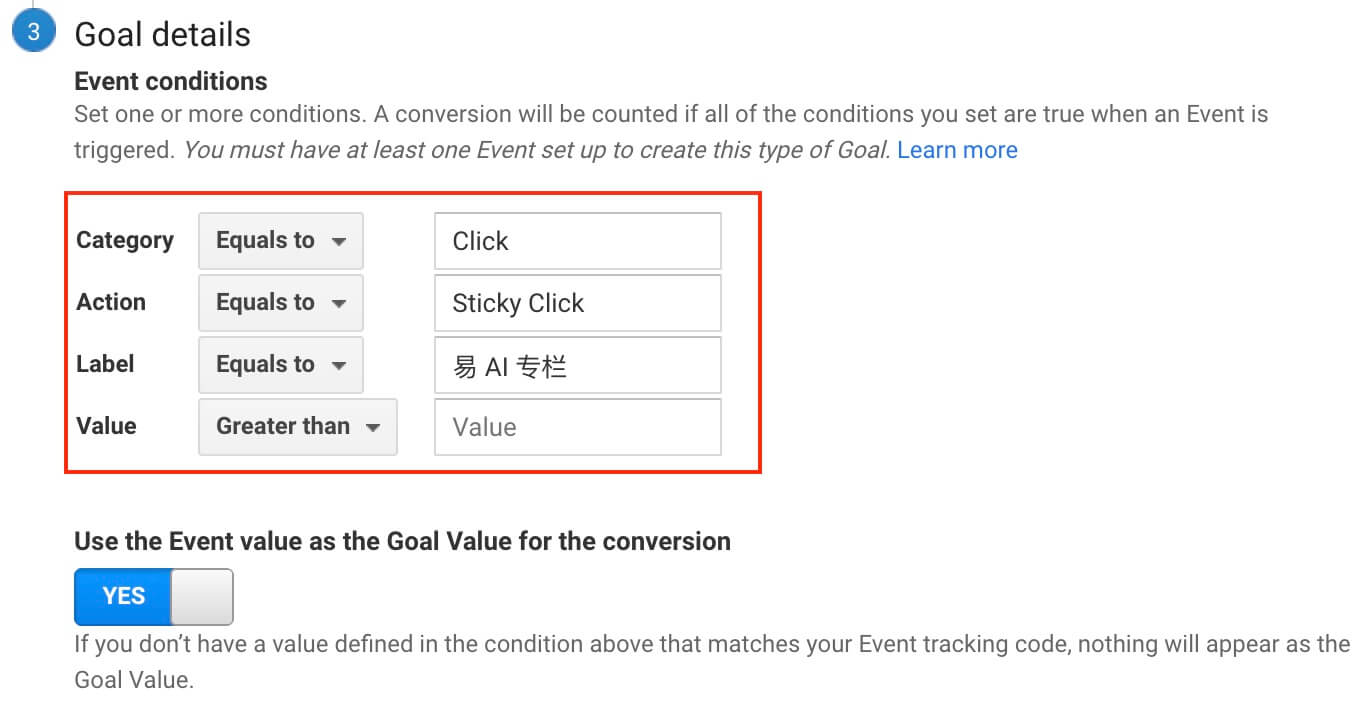Screen dimensions: 1366x720
Task: Click the Category field containing Click
Action: coord(578,241)
